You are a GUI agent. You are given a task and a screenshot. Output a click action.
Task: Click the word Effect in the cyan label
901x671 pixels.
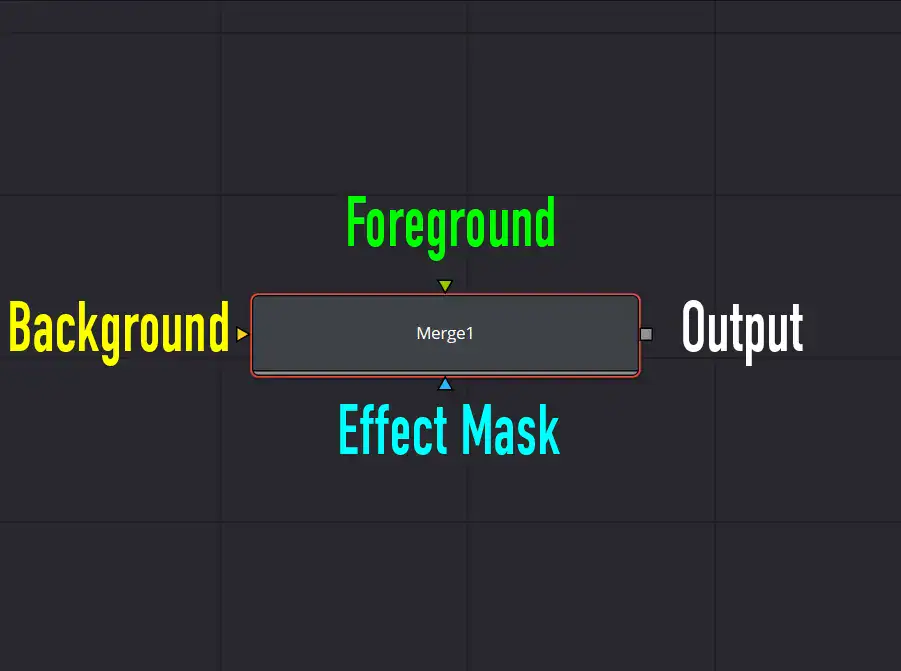[x=393, y=430]
